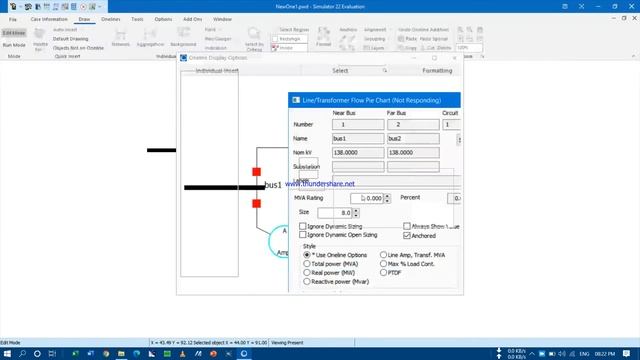Open the Window ribbon tab

222,19
